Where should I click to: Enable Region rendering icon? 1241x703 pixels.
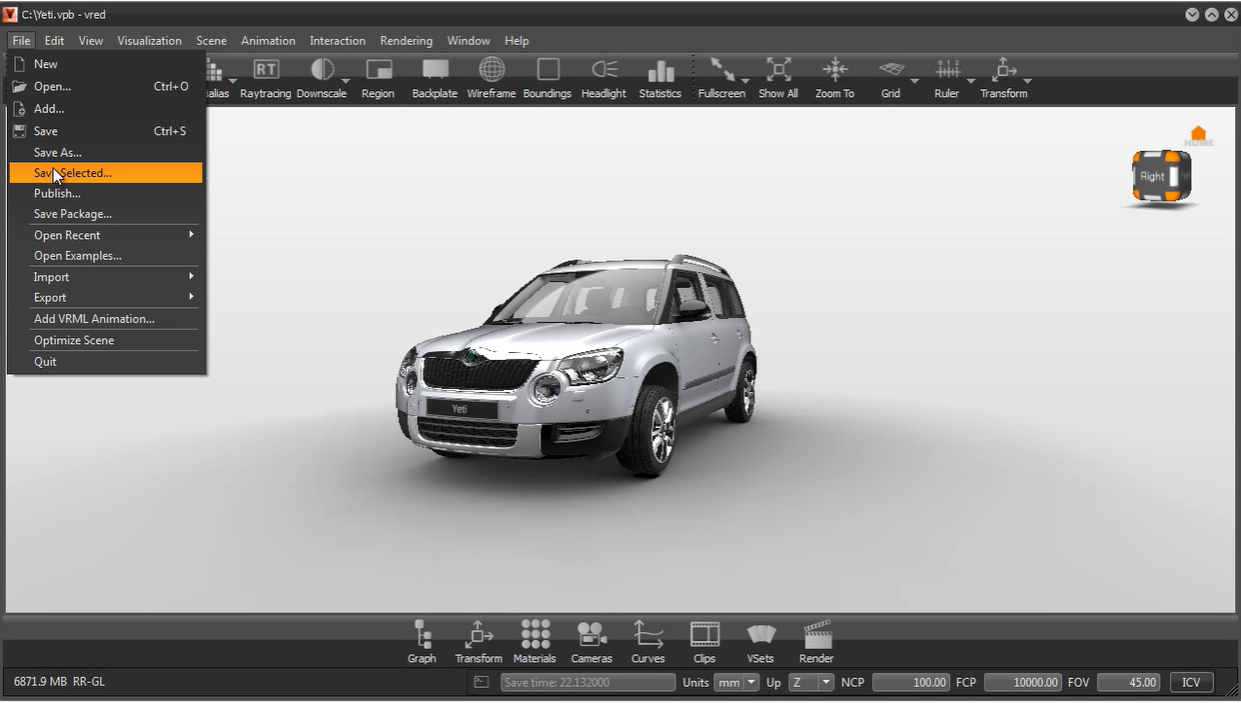378,70
